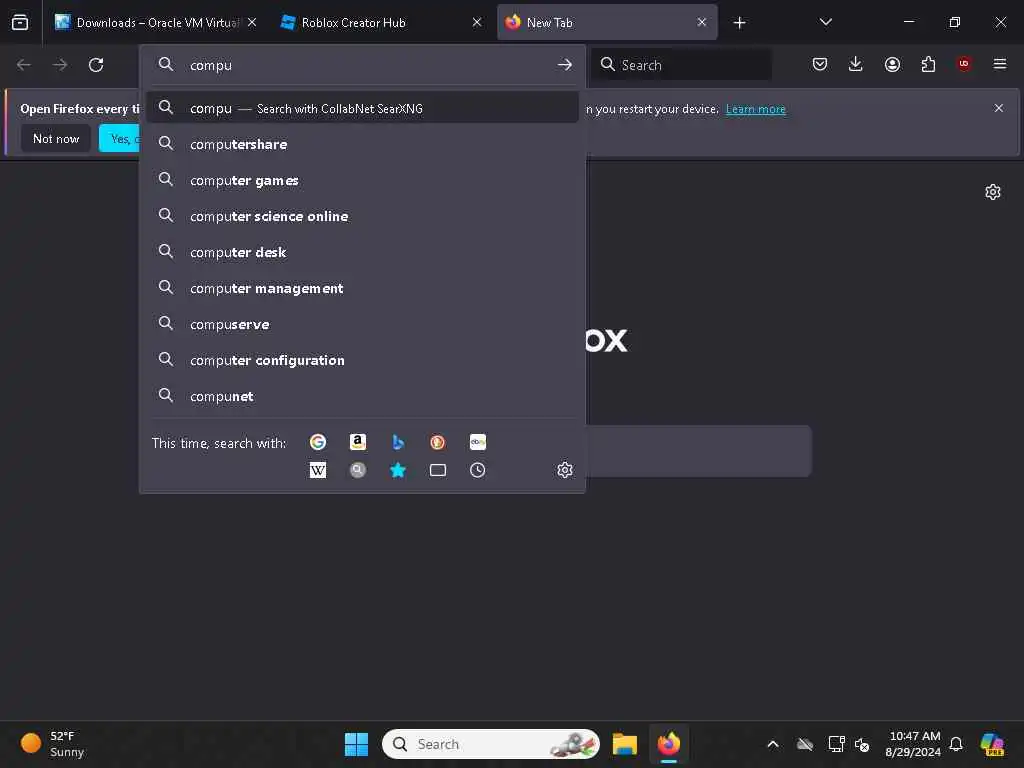Open a new tab with plus button
This screenshot has height=768, width=1024.
pos(739,23)
